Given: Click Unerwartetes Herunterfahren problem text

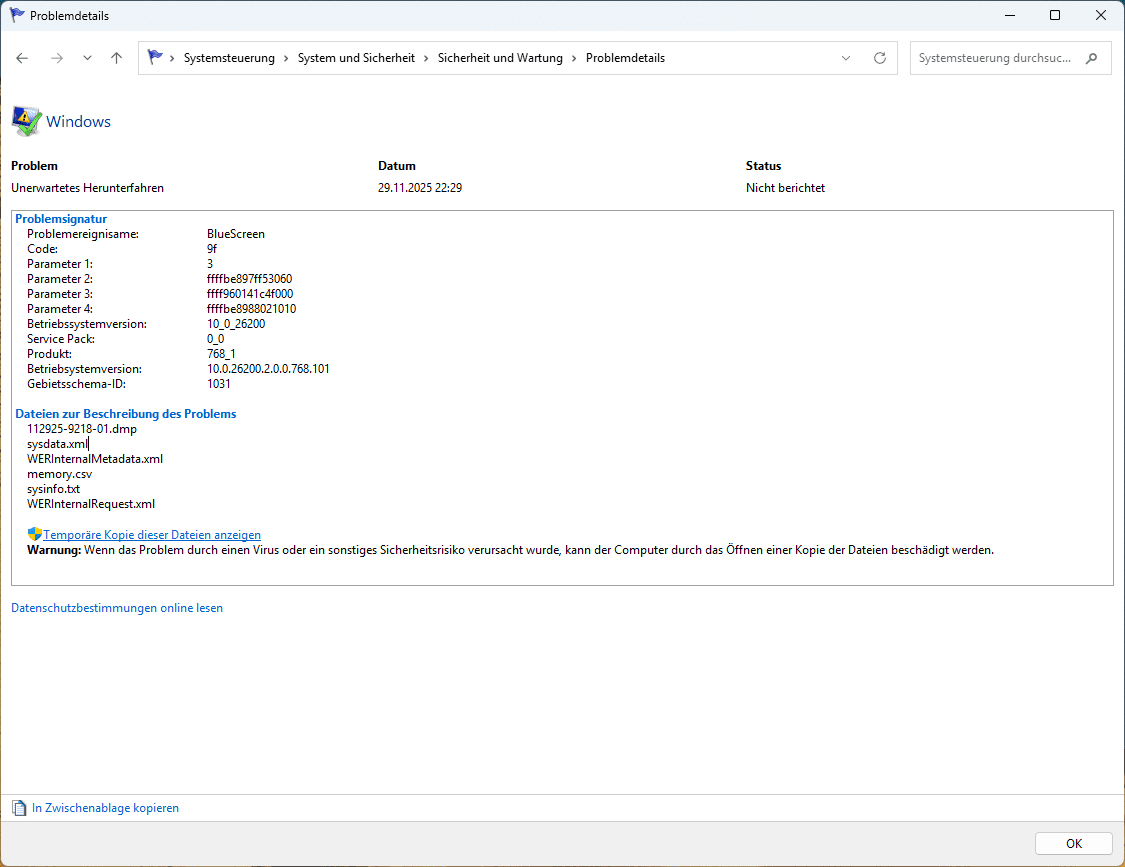Looking at the screenshot, I should click(88, 188).
